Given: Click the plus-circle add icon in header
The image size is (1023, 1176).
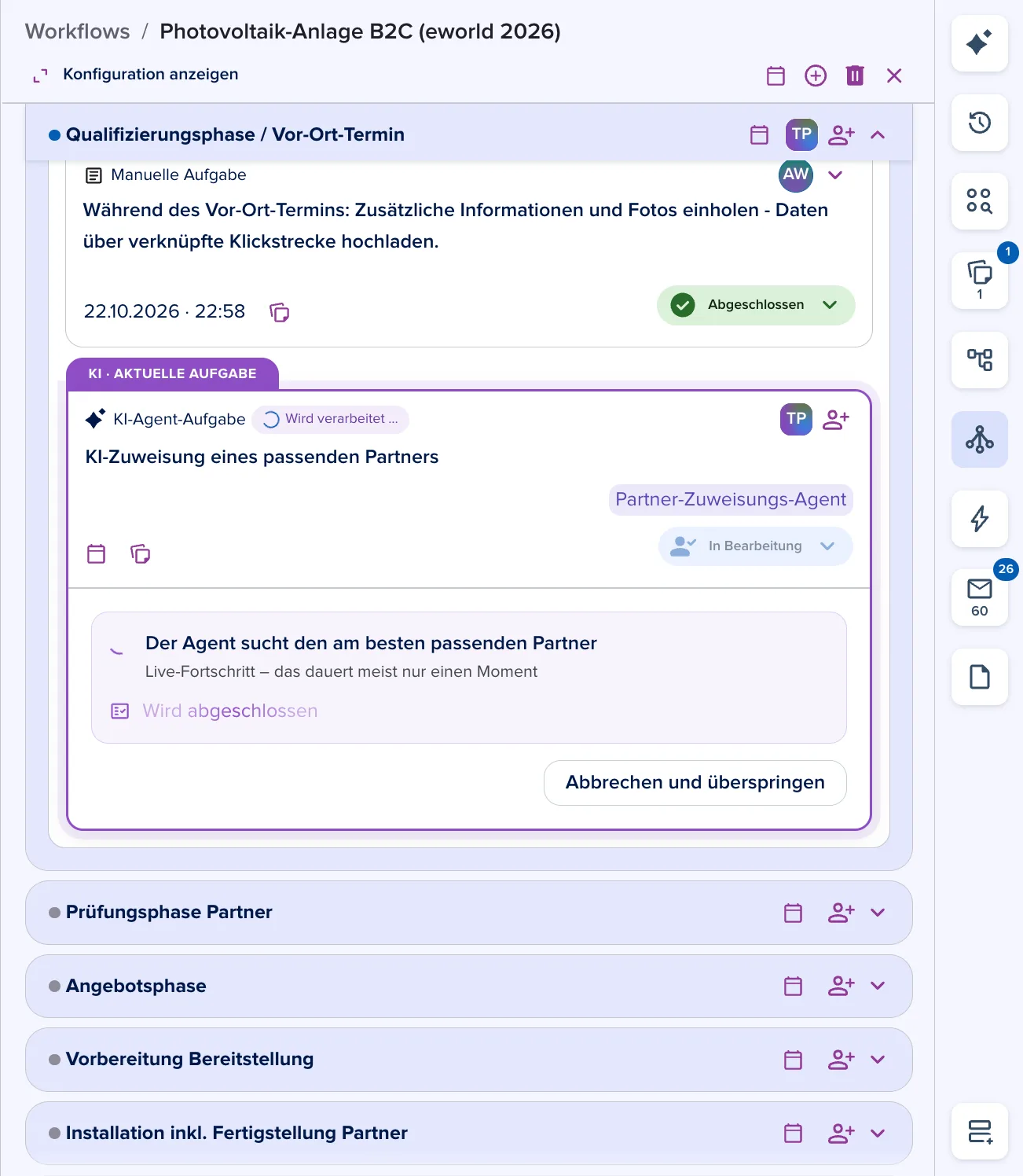Looking at the screenshot, I should coord(816,75).
